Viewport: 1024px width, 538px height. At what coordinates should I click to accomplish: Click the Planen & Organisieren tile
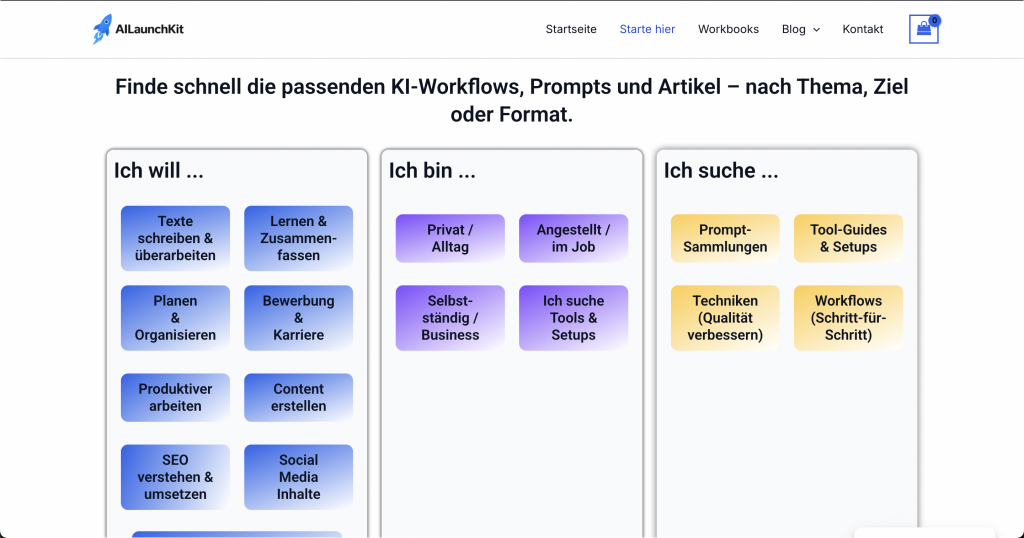[175, 318]
